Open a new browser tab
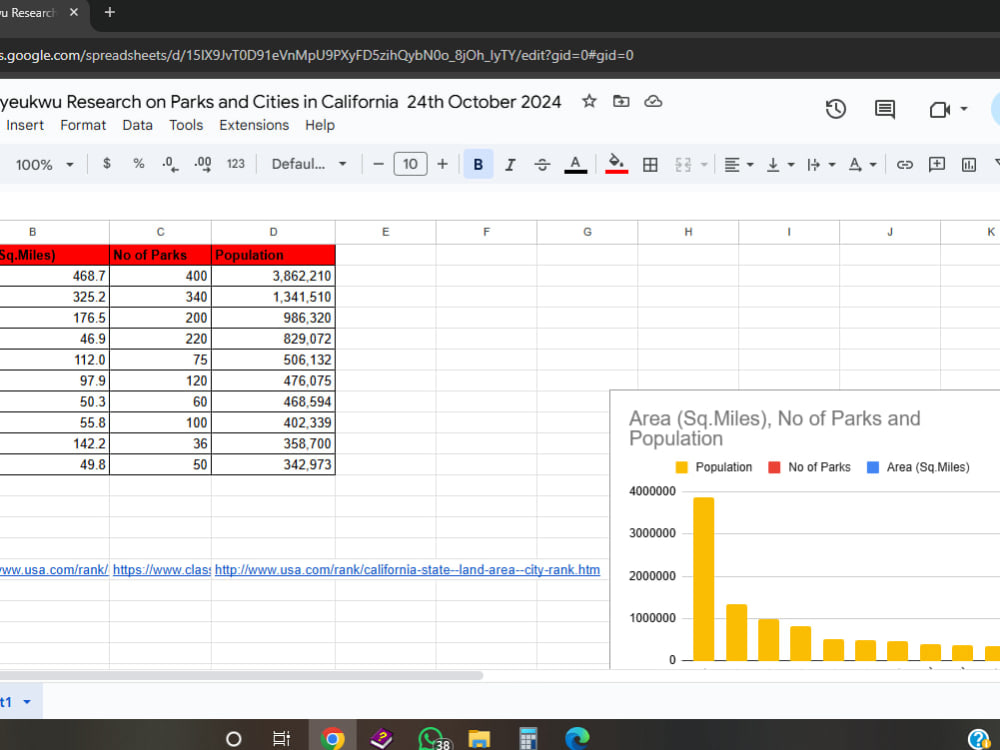Viewport: 1000px width, 750px height. [110, 12]
